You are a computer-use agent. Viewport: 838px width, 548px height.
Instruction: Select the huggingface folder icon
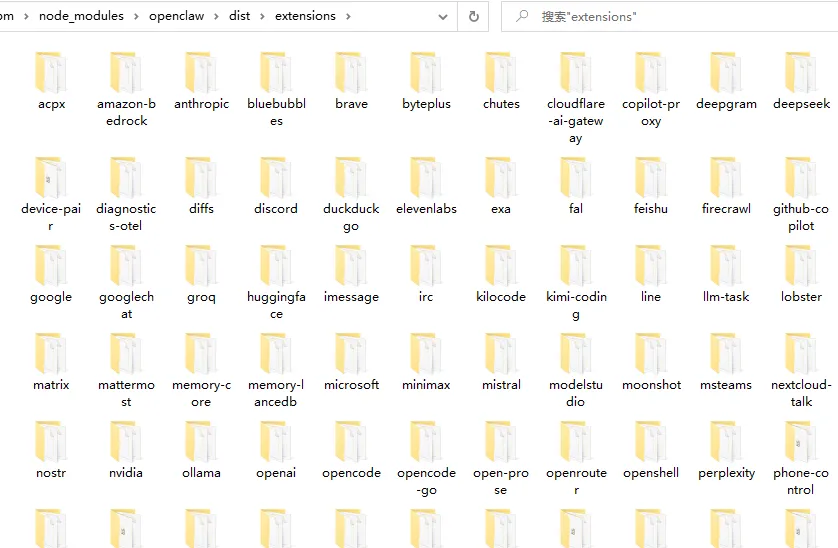coord(276,265)
